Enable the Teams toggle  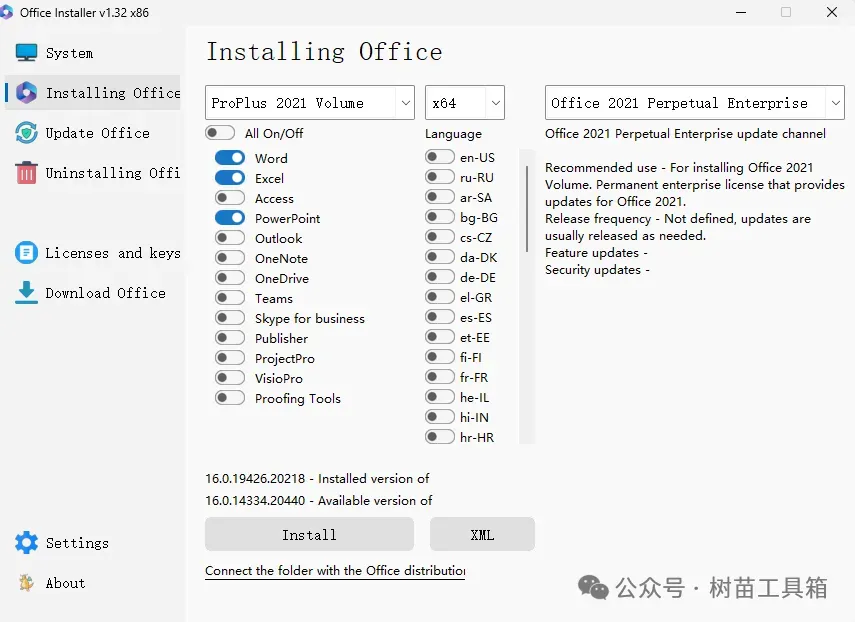coord(230,298)
